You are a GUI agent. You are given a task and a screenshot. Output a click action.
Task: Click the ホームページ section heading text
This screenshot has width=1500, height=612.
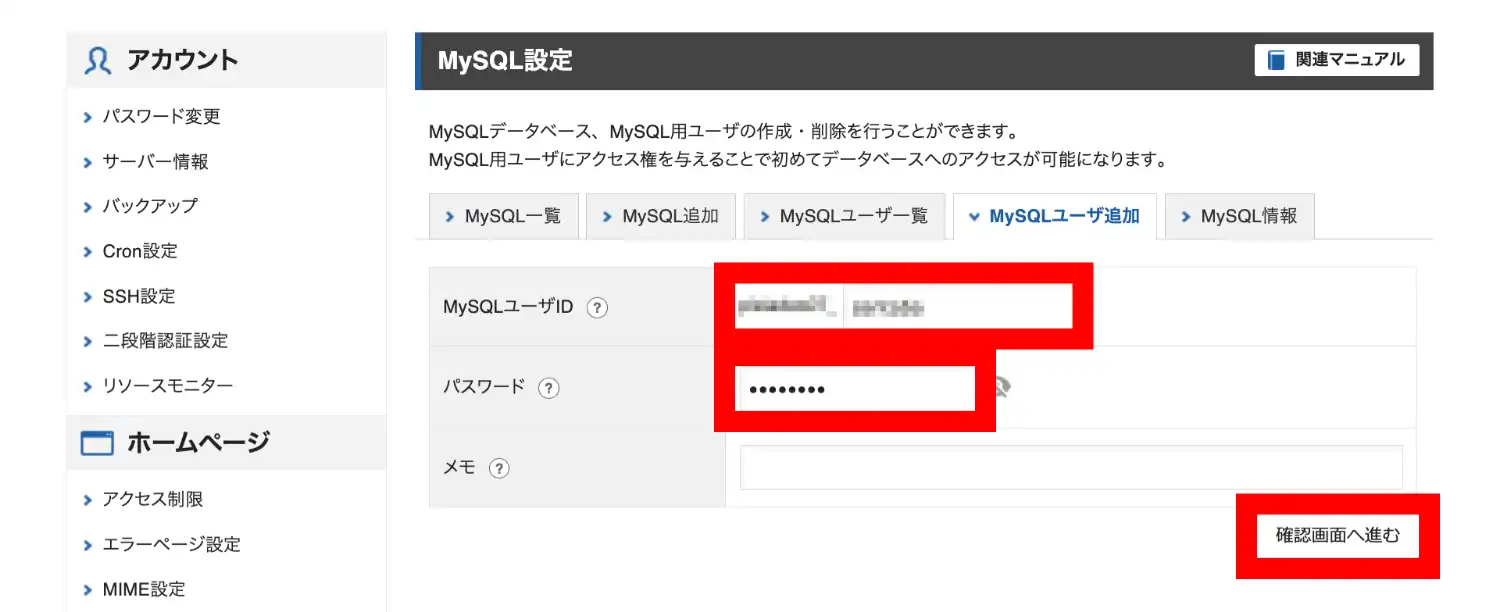coord(198,442)
